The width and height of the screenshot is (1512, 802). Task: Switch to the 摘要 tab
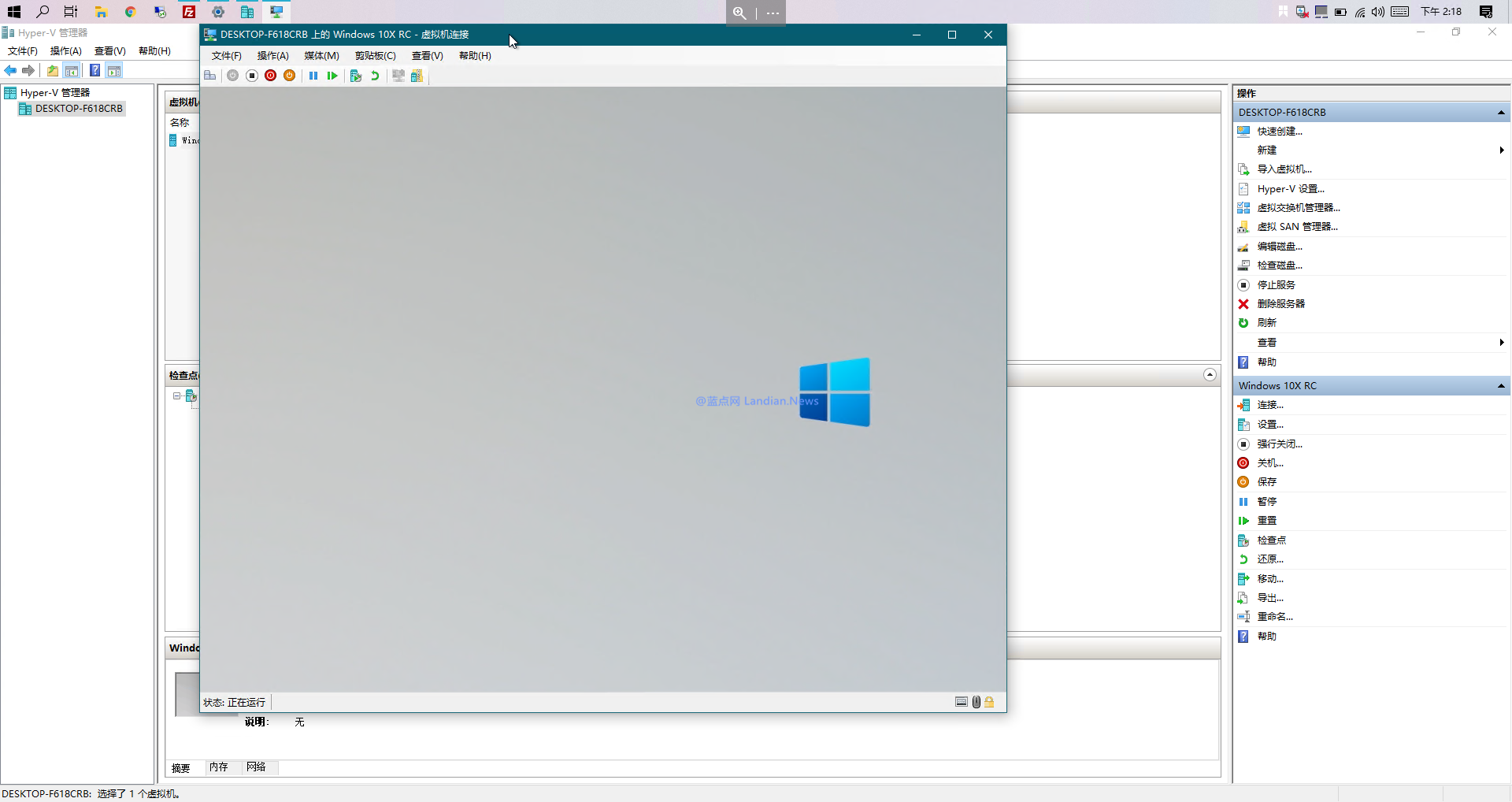coord(181,768)
